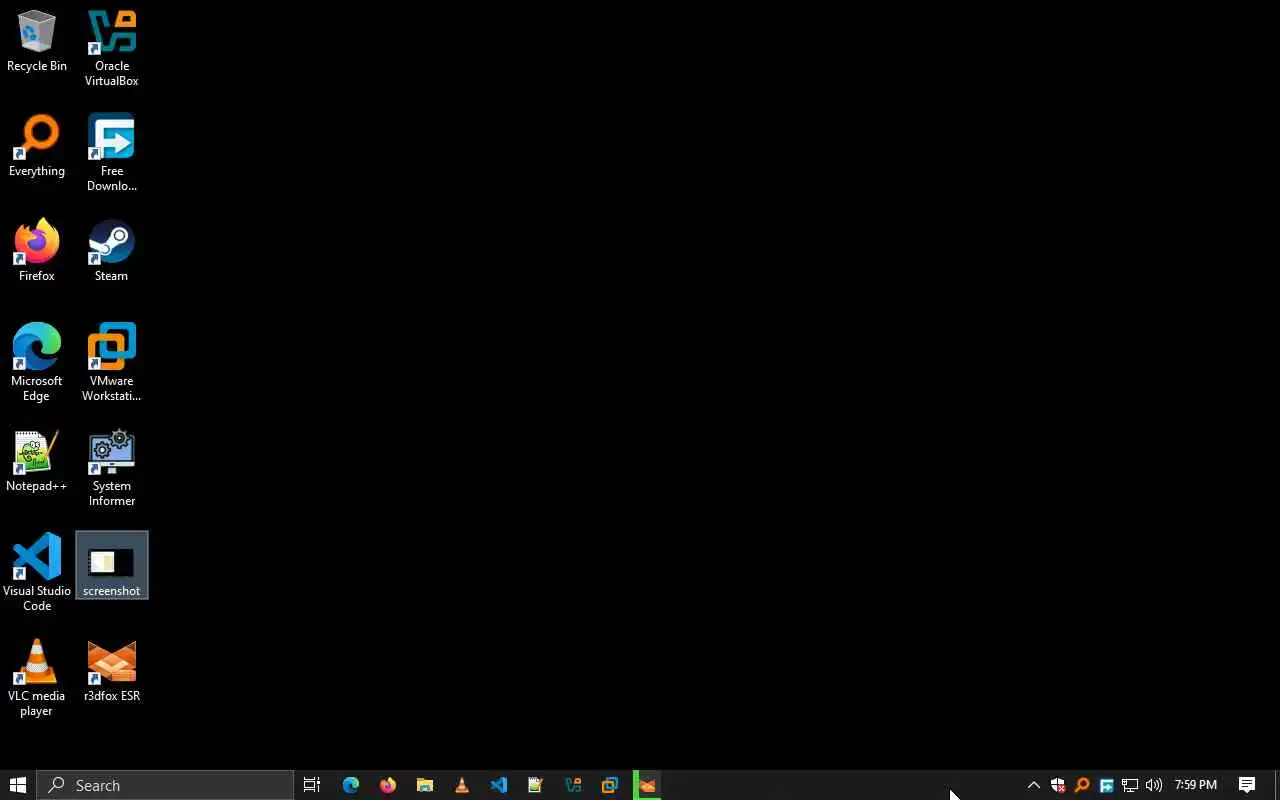Click the taskbar Search box
The image size is (1280, 800).
click(165, 785)
